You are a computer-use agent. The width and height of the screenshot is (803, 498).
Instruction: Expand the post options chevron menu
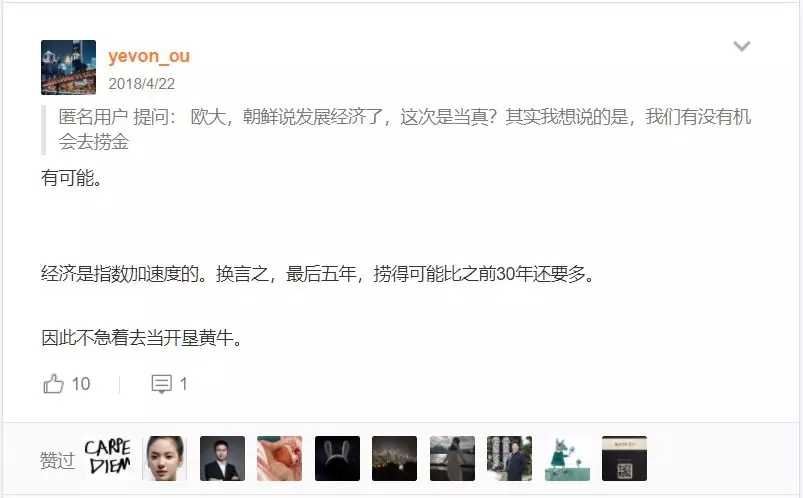coord(742,47)
